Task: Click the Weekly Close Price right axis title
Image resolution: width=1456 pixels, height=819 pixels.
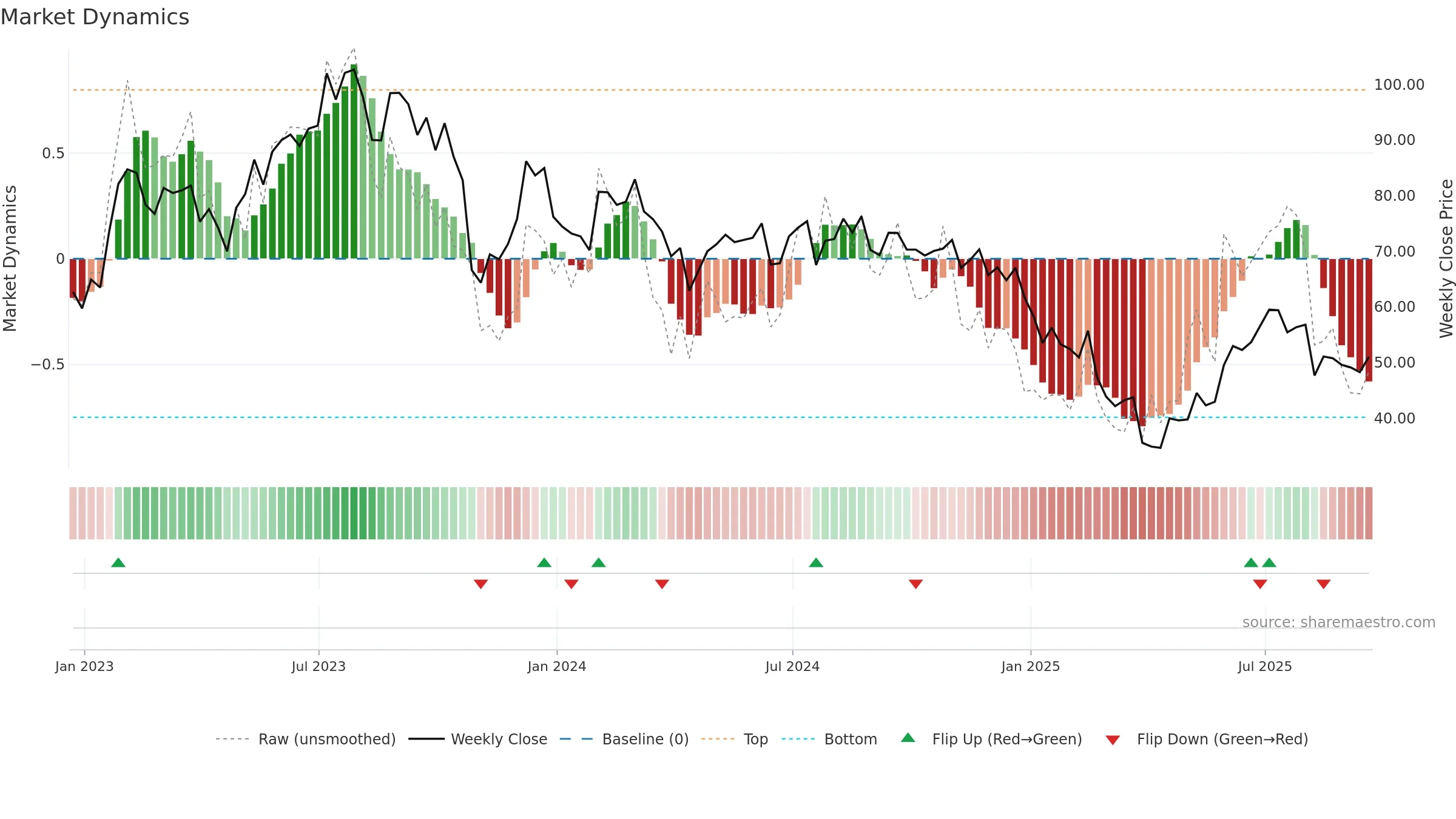Action: [1446, 258]
